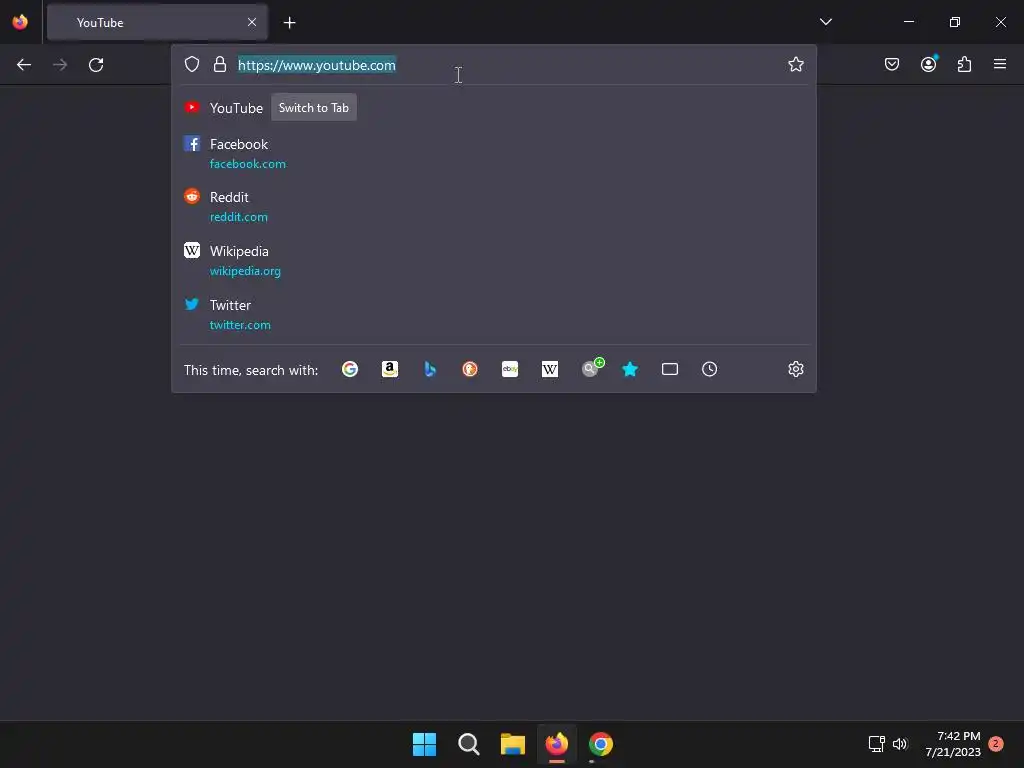The image size is (1024, 768).
Task: Open a new tab with plus
Action: pyautogui.click(x=289, y=22)
